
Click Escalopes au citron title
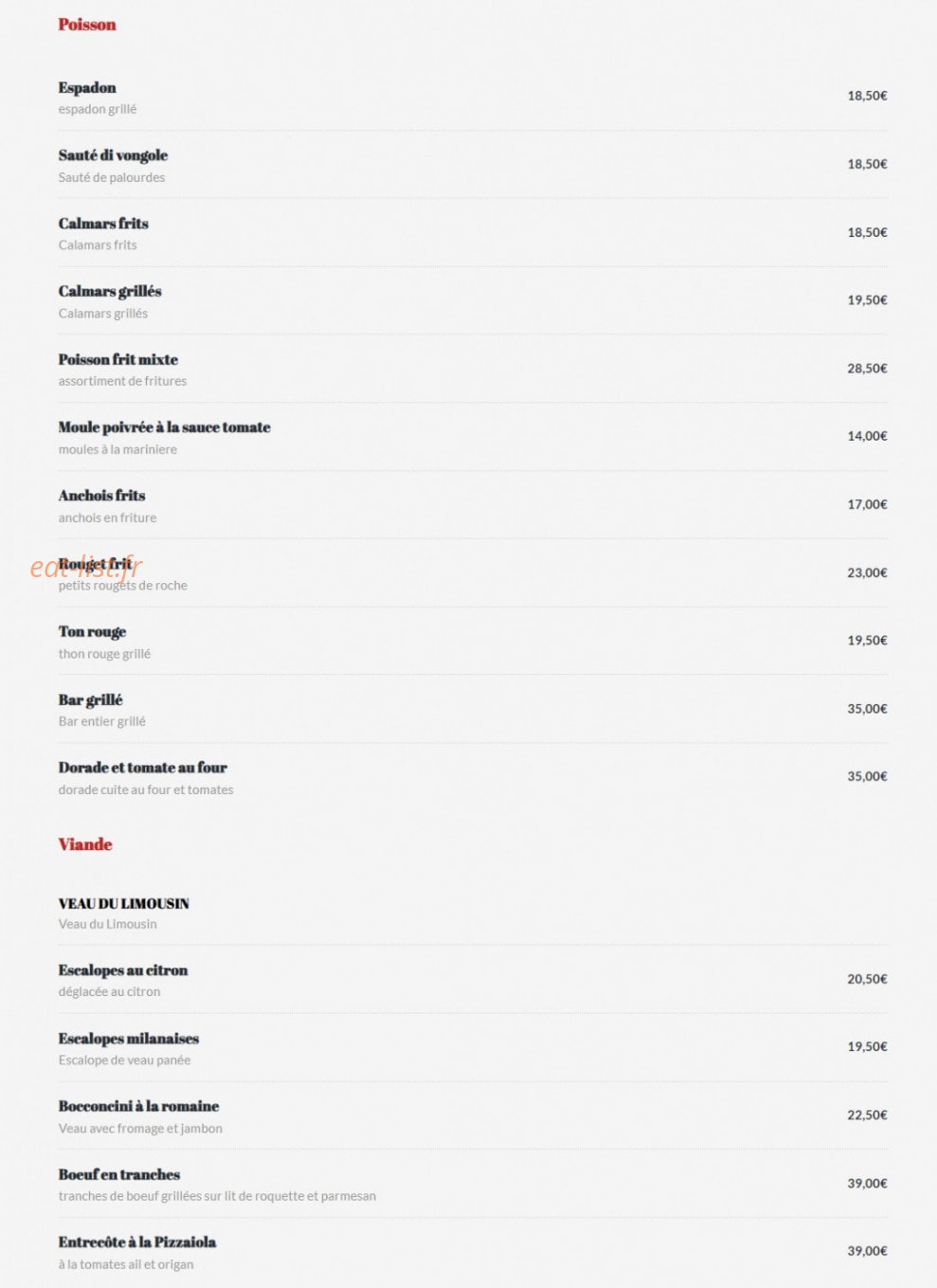(x=123, y=971)
